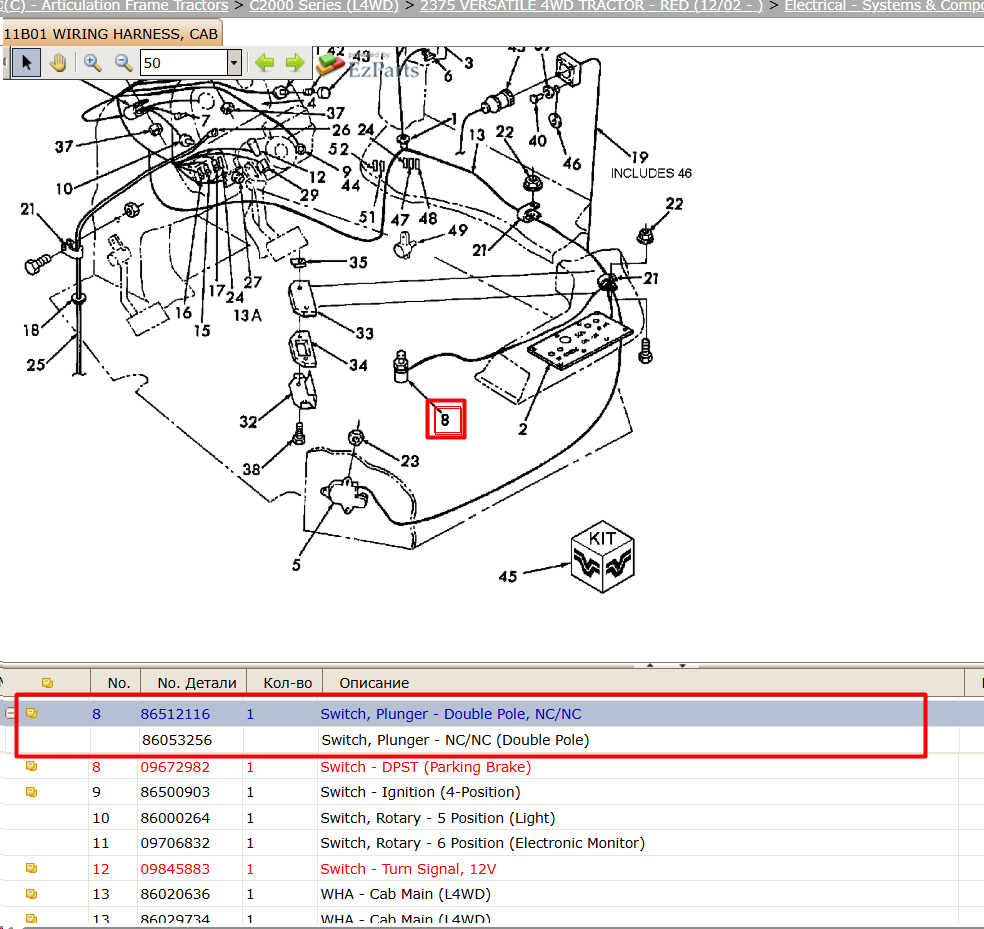Screen dimensions: 984x929
Task: Click callout number 10 in diagram
Action: click(64, 189)
